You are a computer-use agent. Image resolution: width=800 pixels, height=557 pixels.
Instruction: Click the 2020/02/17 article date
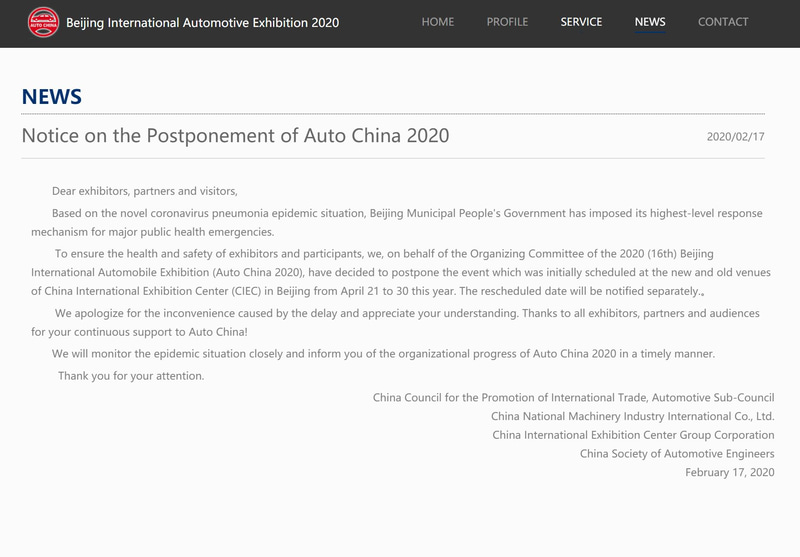click(x=735, y=137)
